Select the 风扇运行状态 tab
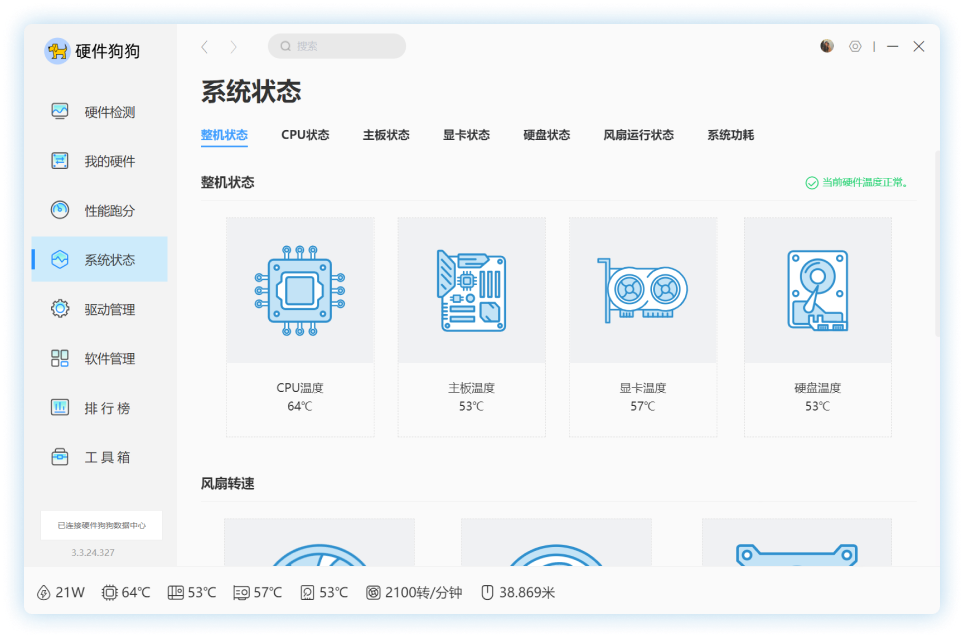The image size is (964, 638). (638, 135)
